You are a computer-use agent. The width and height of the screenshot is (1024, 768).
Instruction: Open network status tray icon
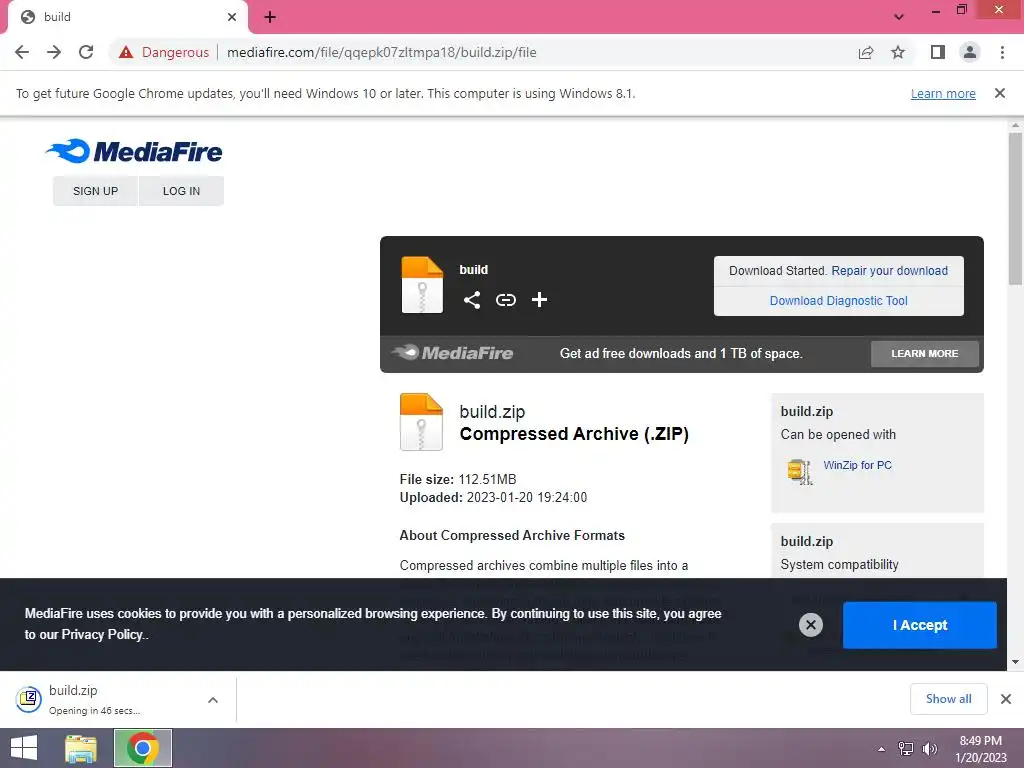tap(906, 749)
